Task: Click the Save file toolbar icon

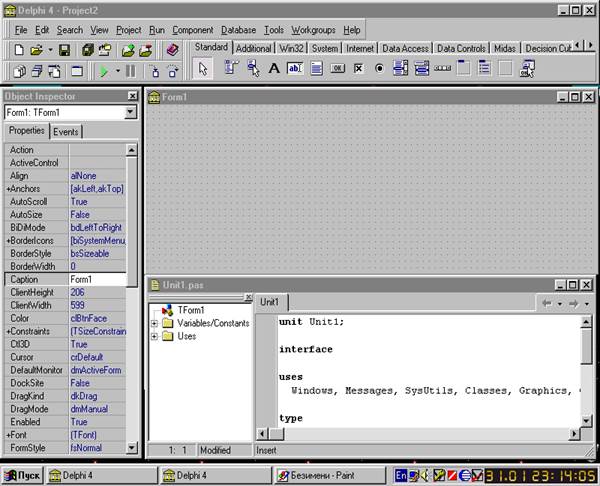Action: [x=64, y=49]
